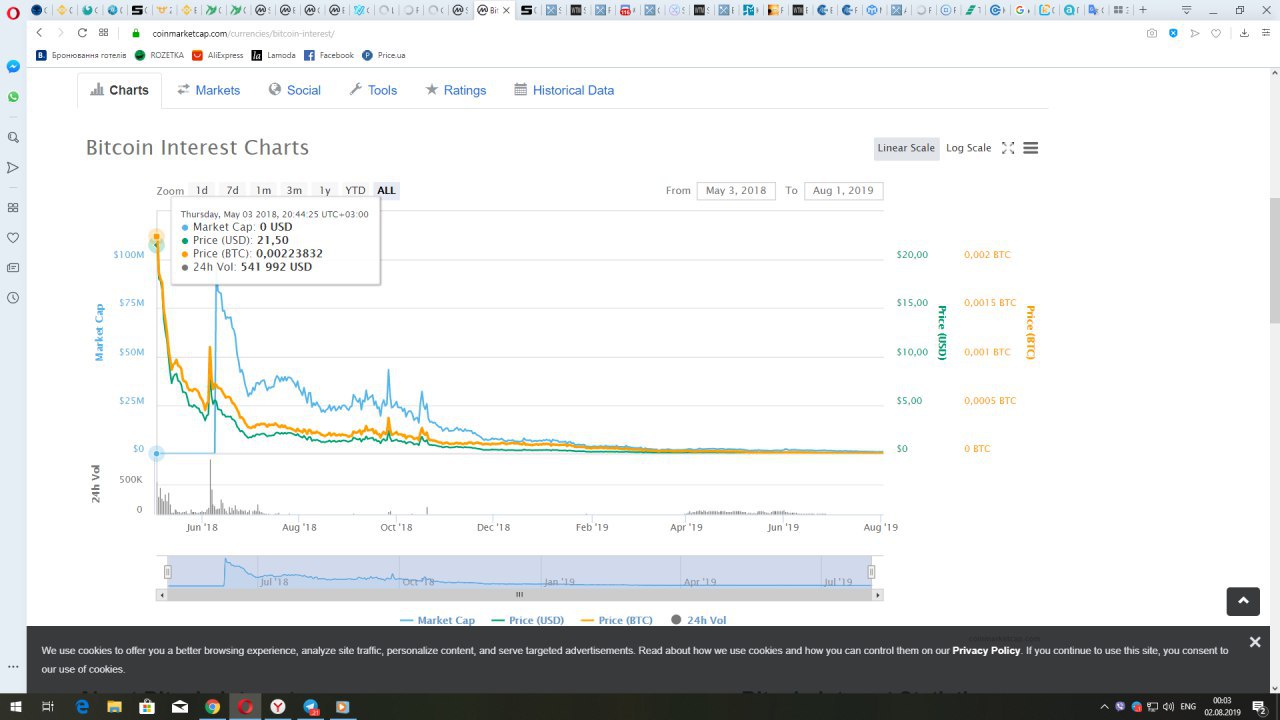This screenshot has width=1280, height=720.
Task: Toggle Price (USD) series in legend
Action: point(528,620)
